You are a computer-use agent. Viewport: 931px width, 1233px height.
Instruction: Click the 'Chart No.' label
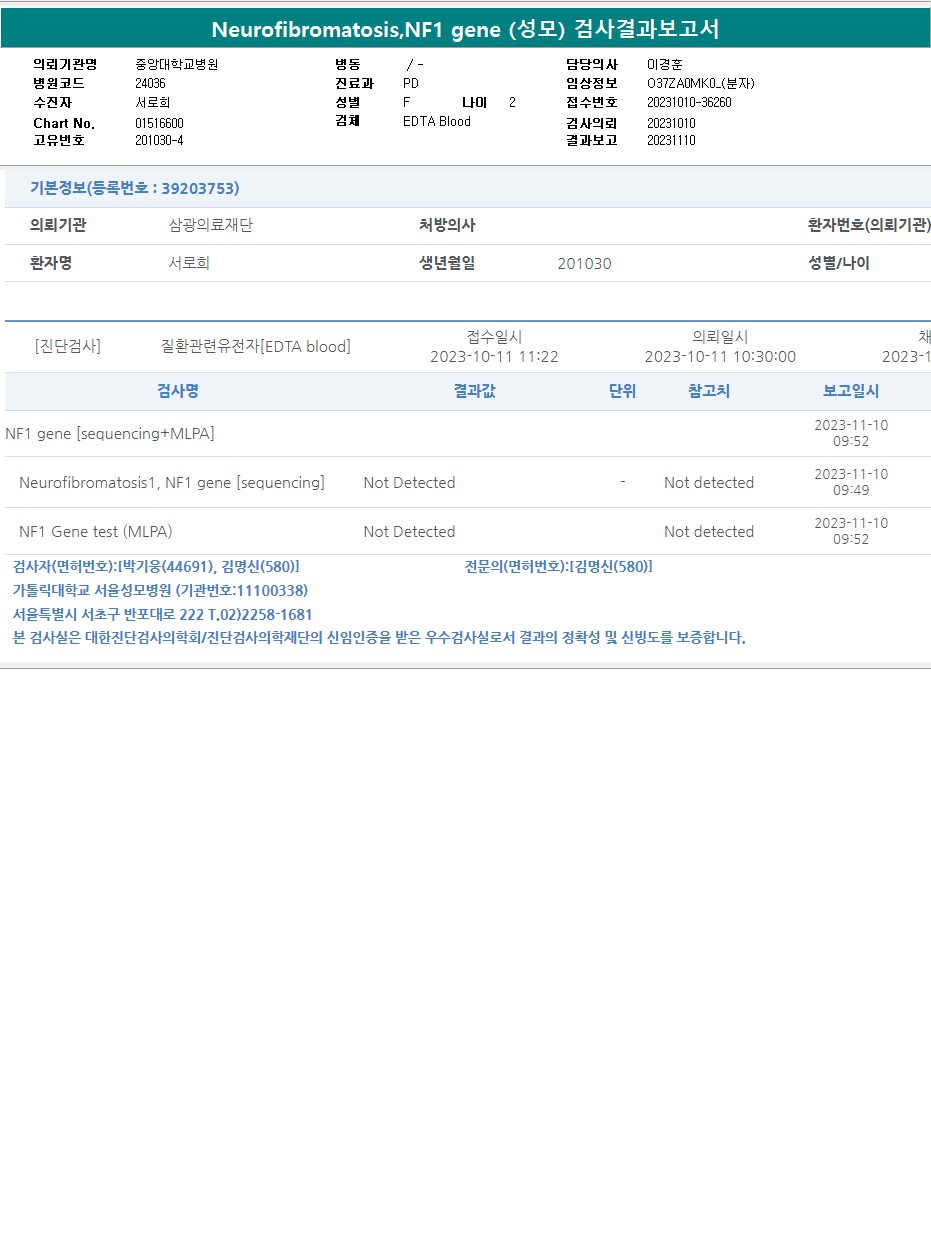[x=64, y=123]
